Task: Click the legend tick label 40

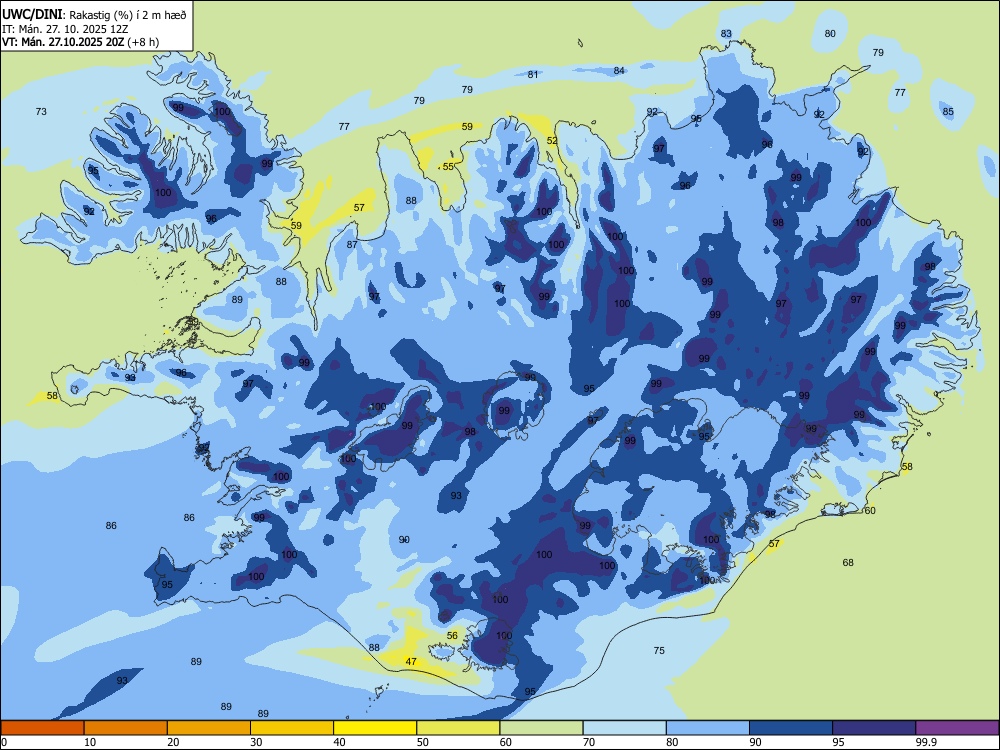Action: click(339, 742)
